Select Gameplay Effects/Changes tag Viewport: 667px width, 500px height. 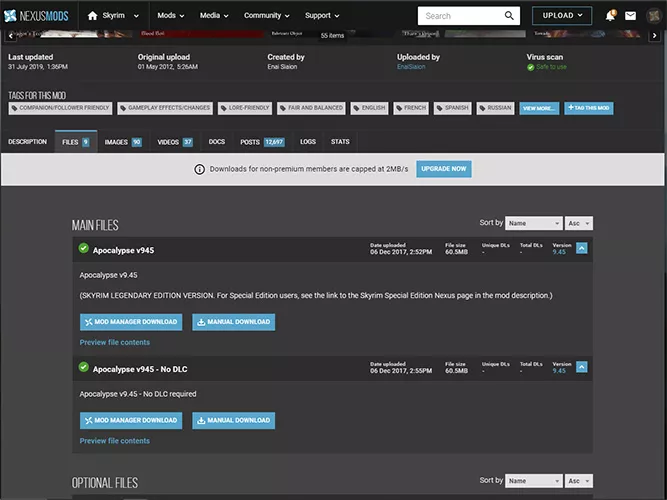tap(165, 108)
